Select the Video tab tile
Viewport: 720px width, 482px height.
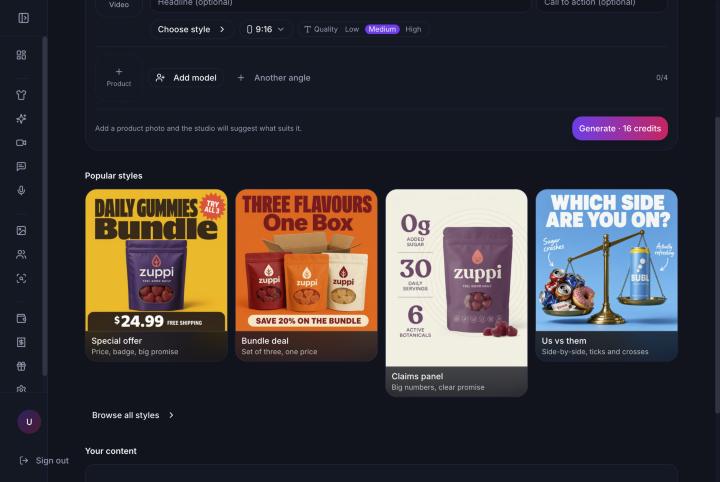point(119,6)
